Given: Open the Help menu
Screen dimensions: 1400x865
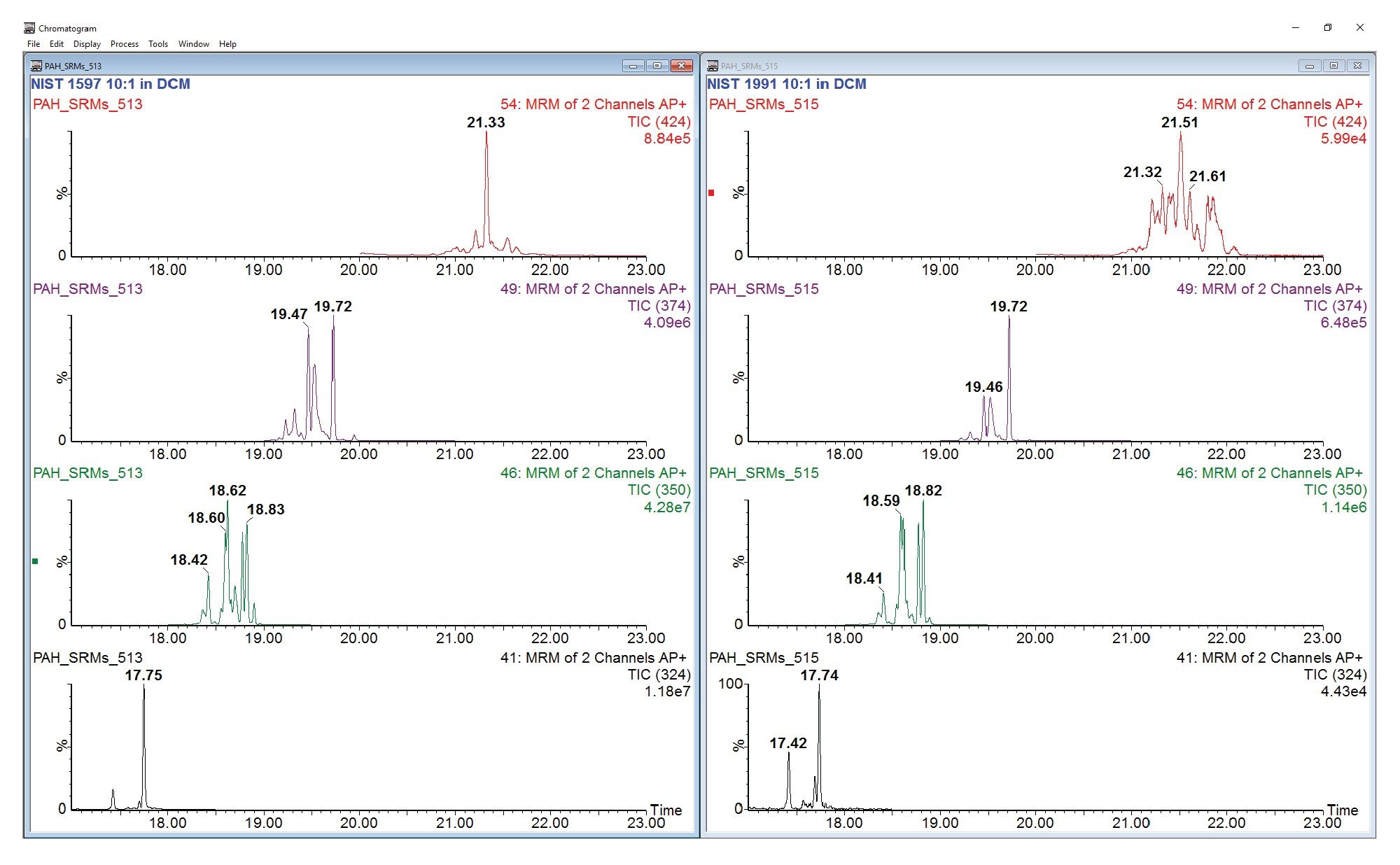Looking at the screenshot, I should pos(227,43).
